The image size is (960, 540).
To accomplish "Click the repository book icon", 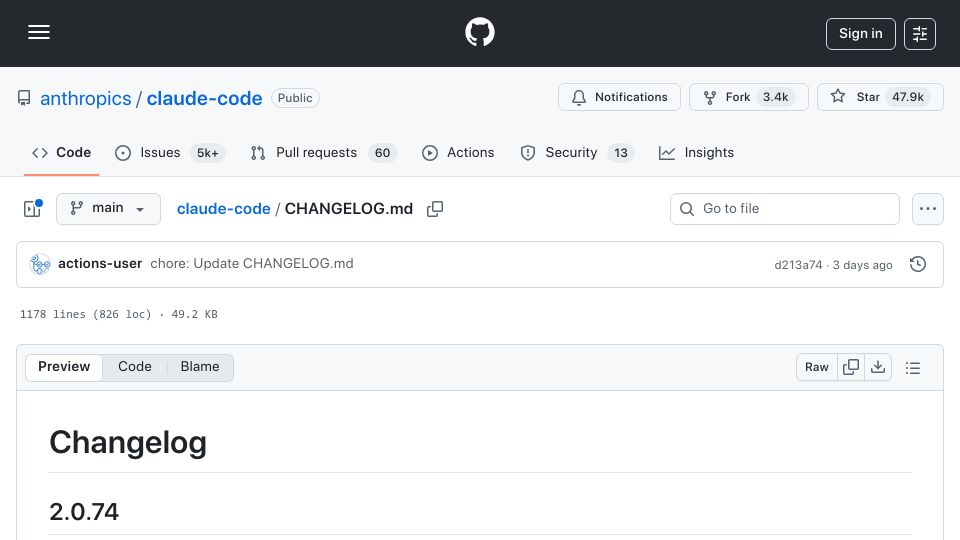I will 24,98.
